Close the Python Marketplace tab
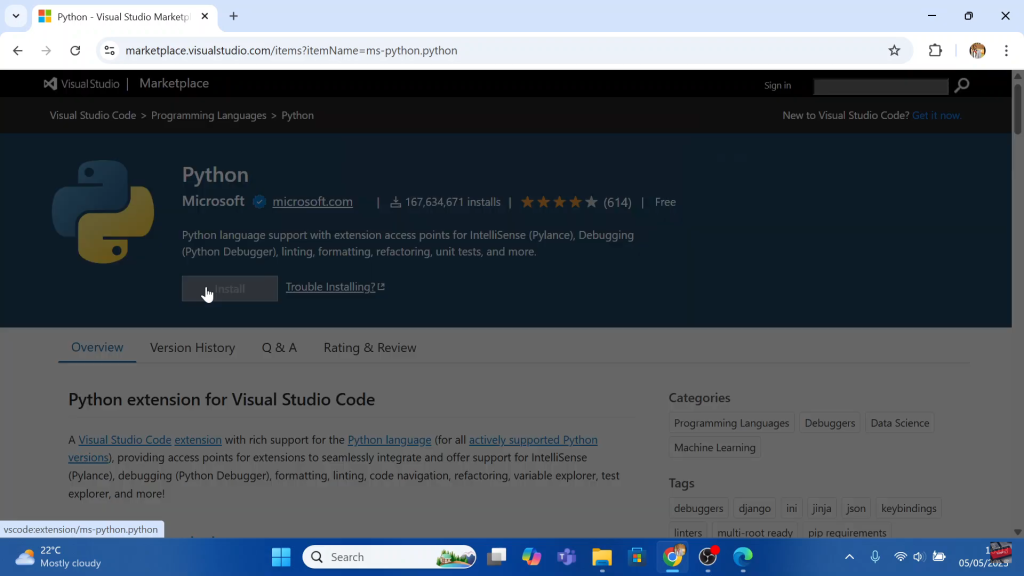Viewport: 1024px width, 576px height. tap(204, 16)
